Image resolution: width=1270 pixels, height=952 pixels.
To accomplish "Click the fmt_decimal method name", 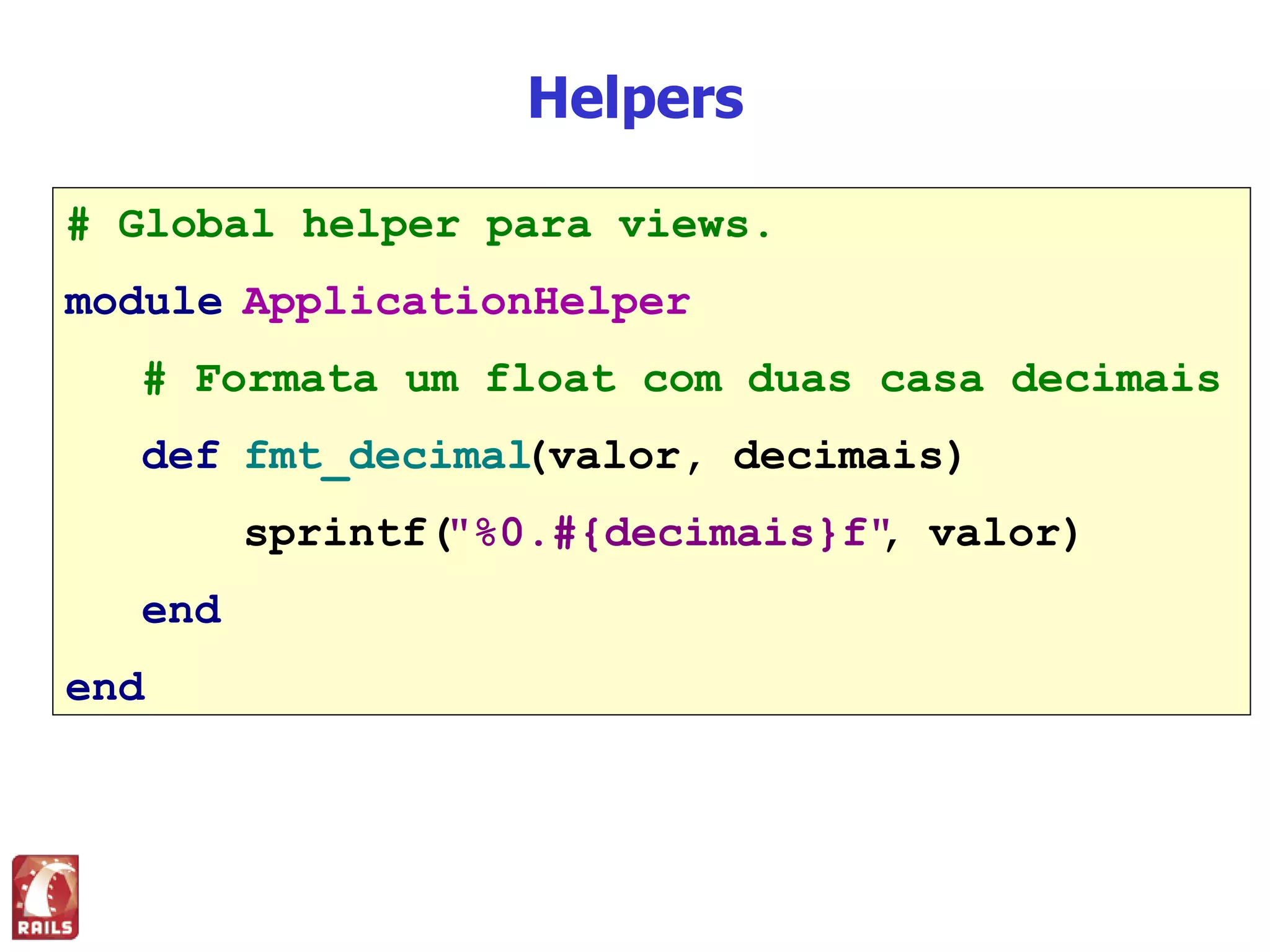I will (388, 459).
